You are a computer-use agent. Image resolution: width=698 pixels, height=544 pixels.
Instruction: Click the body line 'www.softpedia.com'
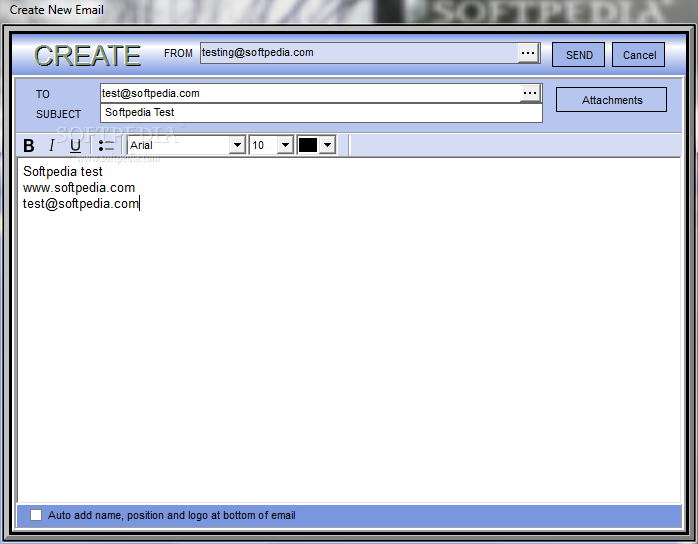pos(79,187)
